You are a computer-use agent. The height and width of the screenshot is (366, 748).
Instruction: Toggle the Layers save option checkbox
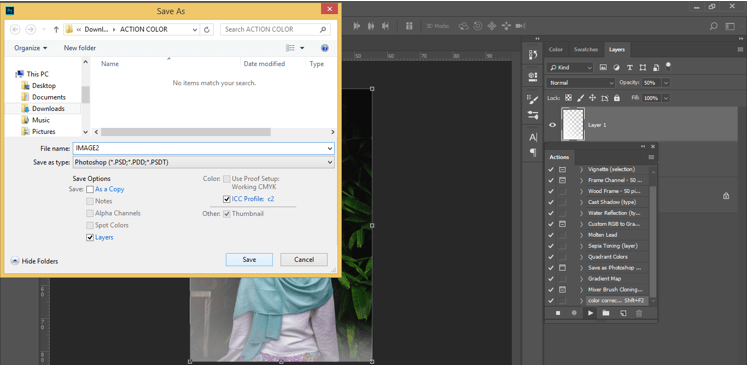90,238
